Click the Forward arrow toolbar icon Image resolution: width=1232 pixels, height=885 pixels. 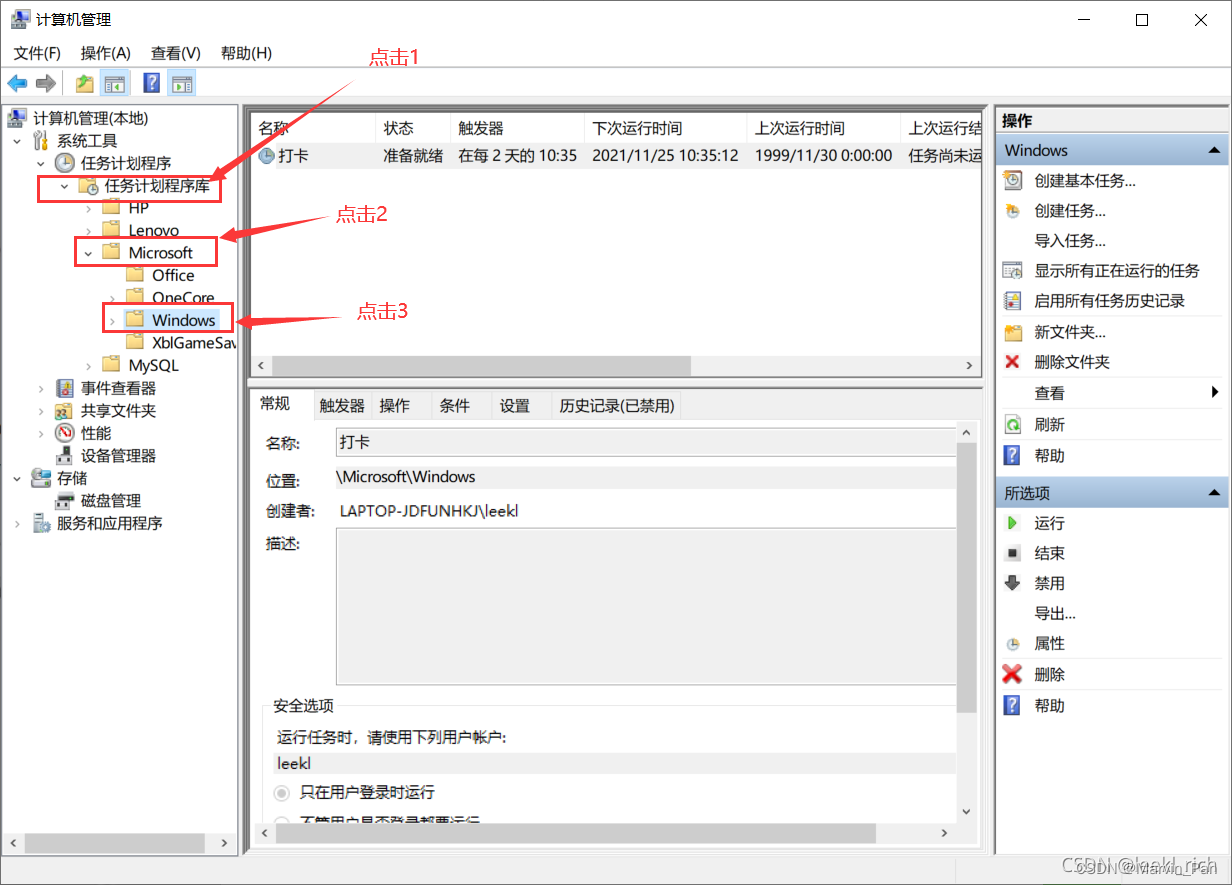point(45,83)
